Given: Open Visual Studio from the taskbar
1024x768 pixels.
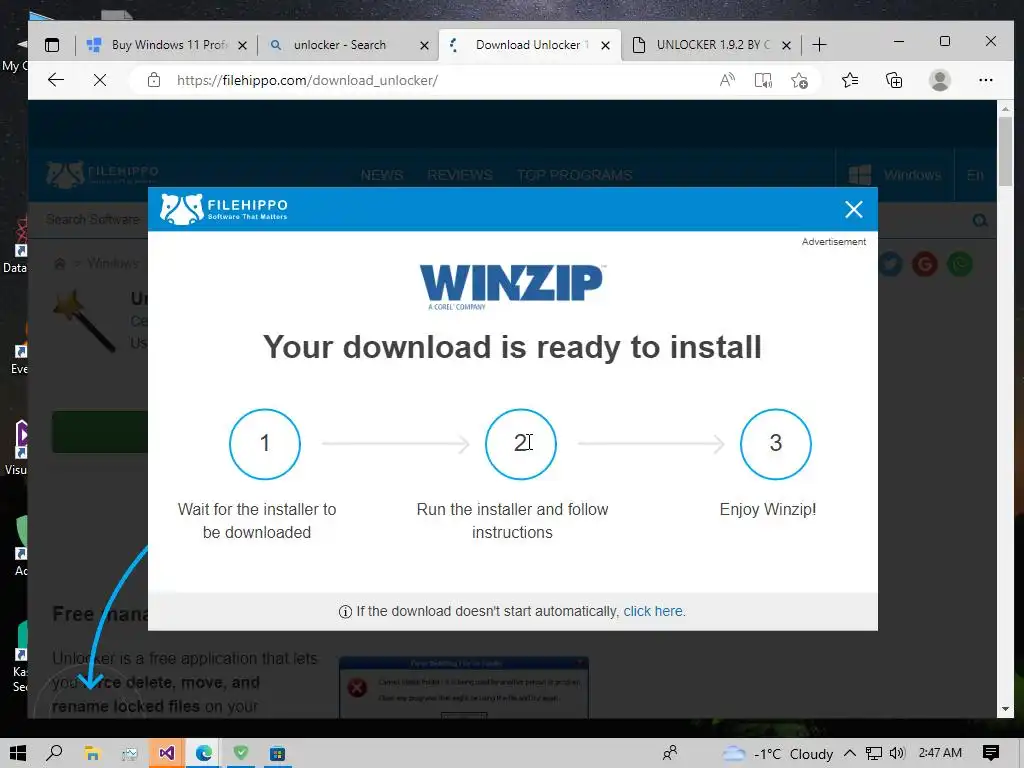Looking at the screenshot, I should tap(167, 754).
